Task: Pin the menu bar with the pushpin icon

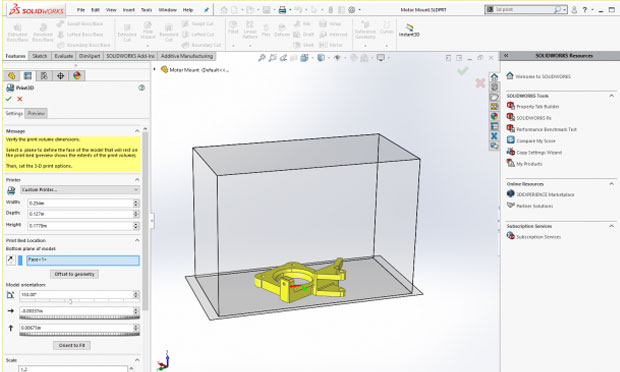Action: [206, 10]
